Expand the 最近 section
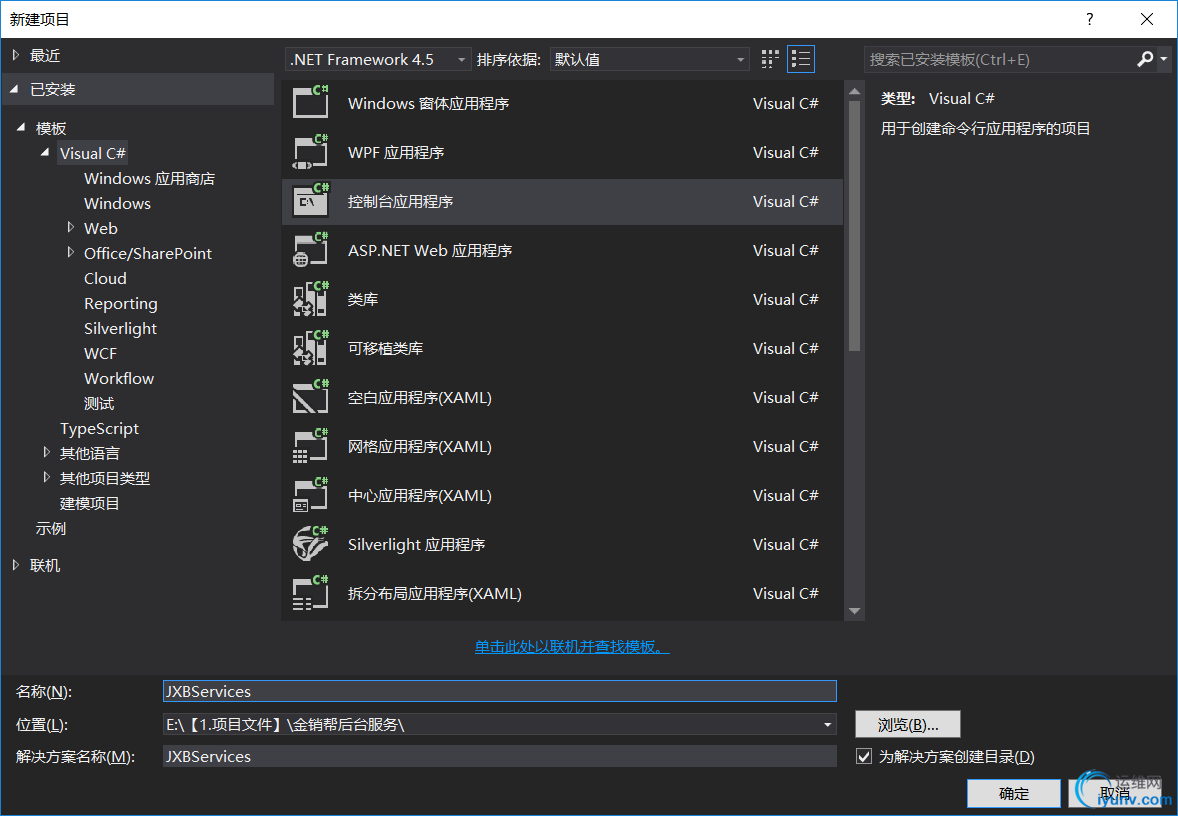Image resolution: width=1178 pixels, height=816 pixels. [16, 55]
